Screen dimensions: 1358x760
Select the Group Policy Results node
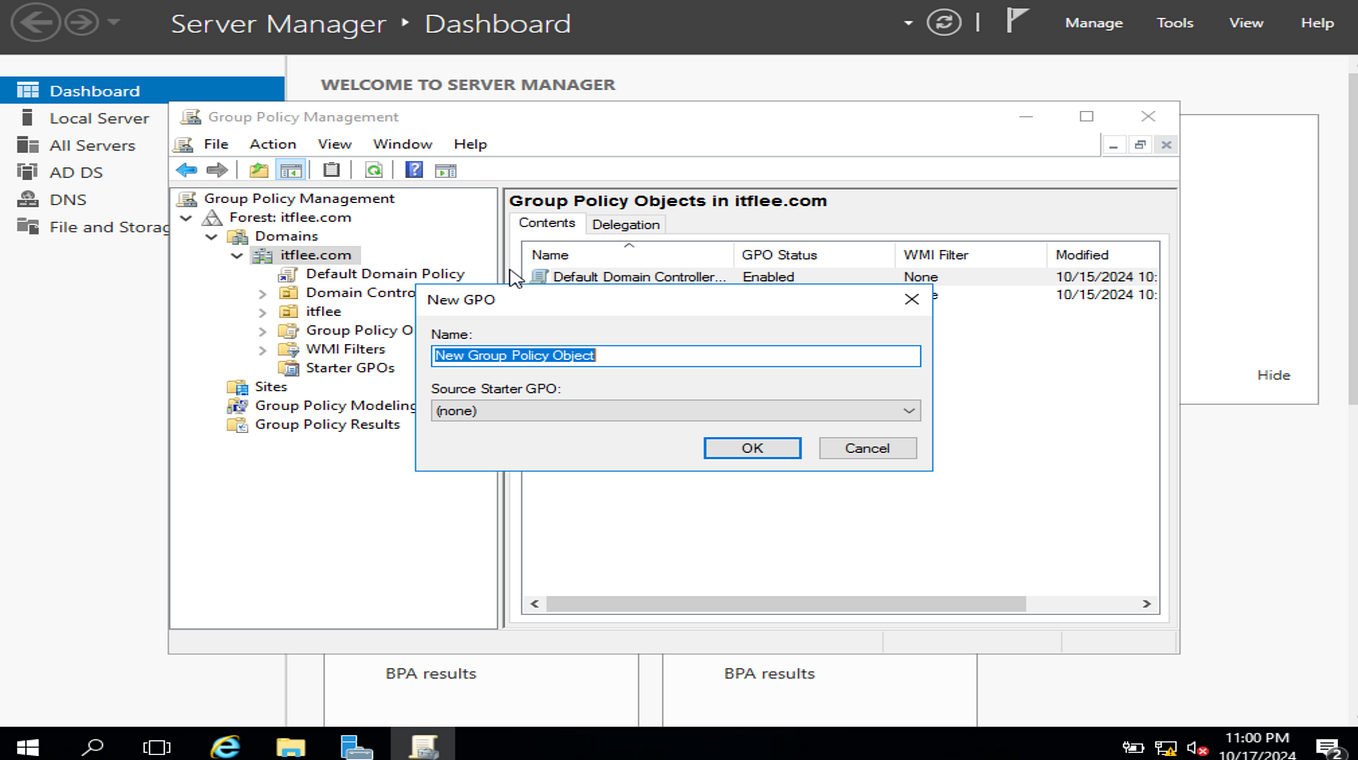[327, 424]
